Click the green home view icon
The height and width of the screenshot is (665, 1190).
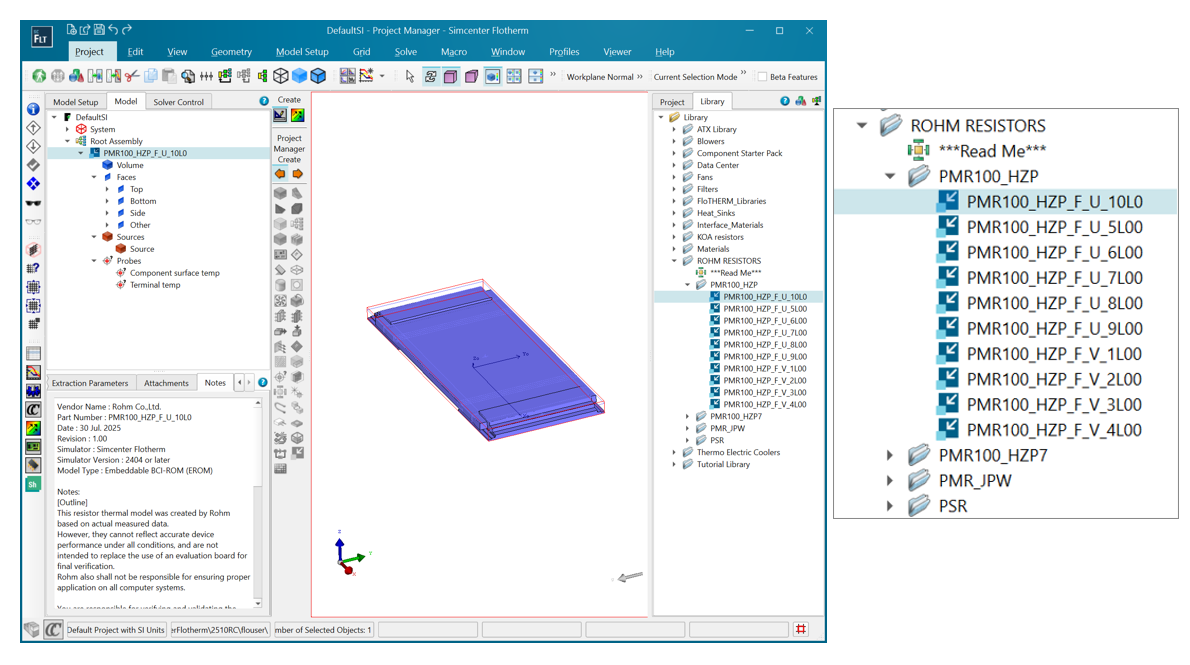point(41,75)
